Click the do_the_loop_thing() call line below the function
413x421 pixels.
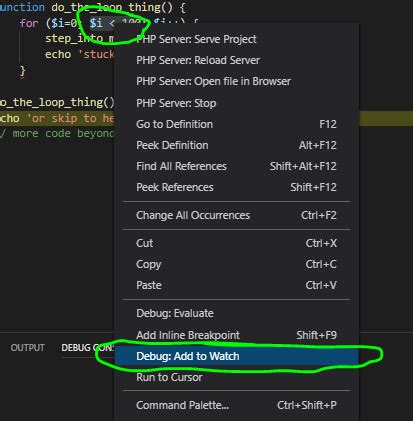(57, 102)
